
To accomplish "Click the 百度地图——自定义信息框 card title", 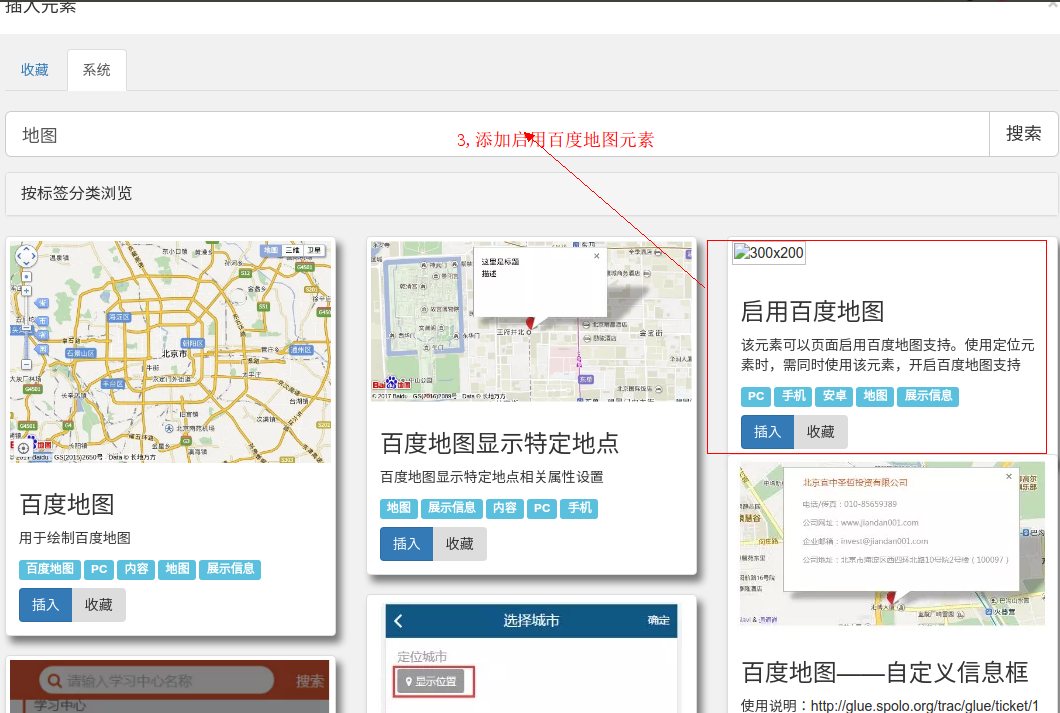I will pyautogui.click(x=885, y=672).
